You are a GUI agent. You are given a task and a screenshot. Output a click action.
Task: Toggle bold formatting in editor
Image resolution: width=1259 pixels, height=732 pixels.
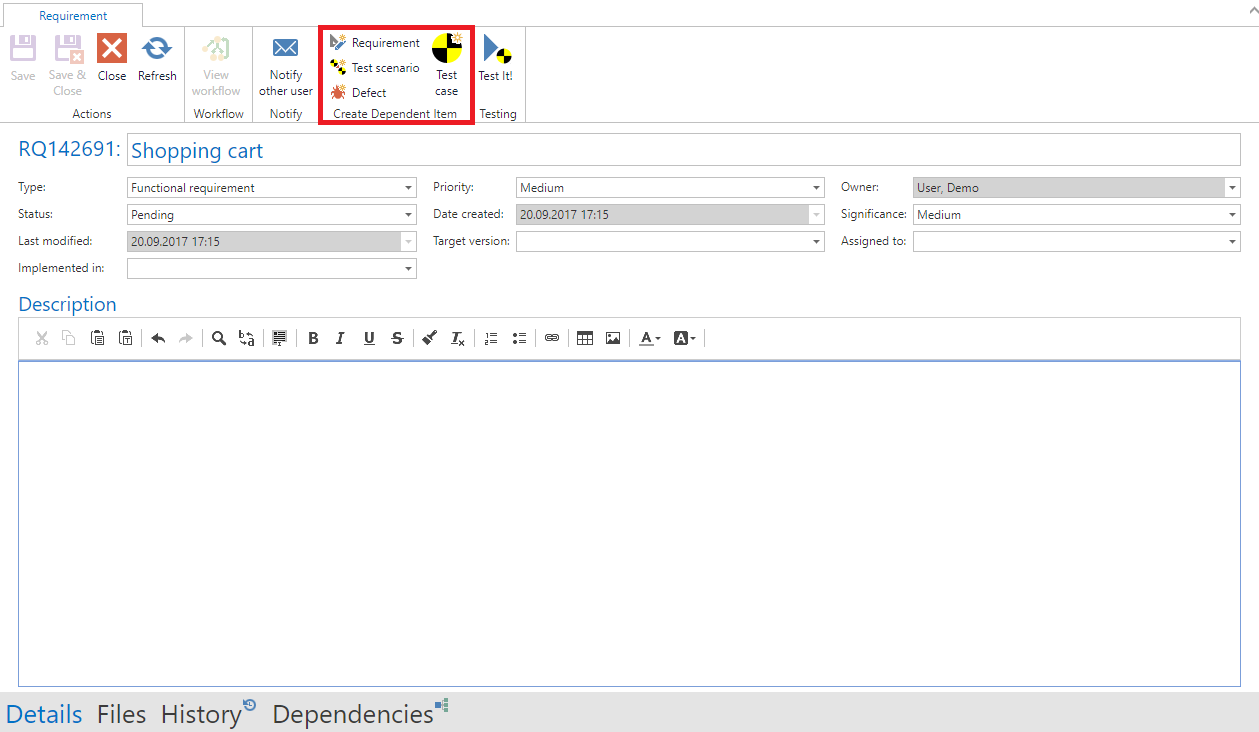tap(313, 339)
